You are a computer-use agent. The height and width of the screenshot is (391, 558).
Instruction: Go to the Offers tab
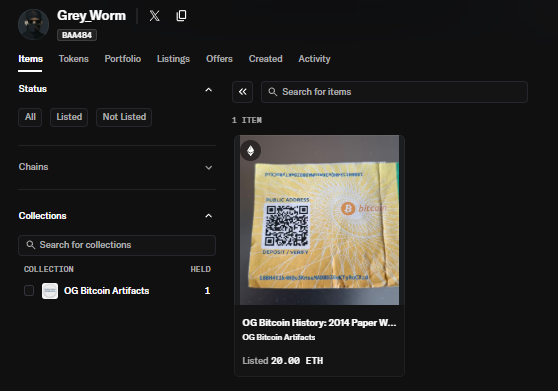pos(219,59)
